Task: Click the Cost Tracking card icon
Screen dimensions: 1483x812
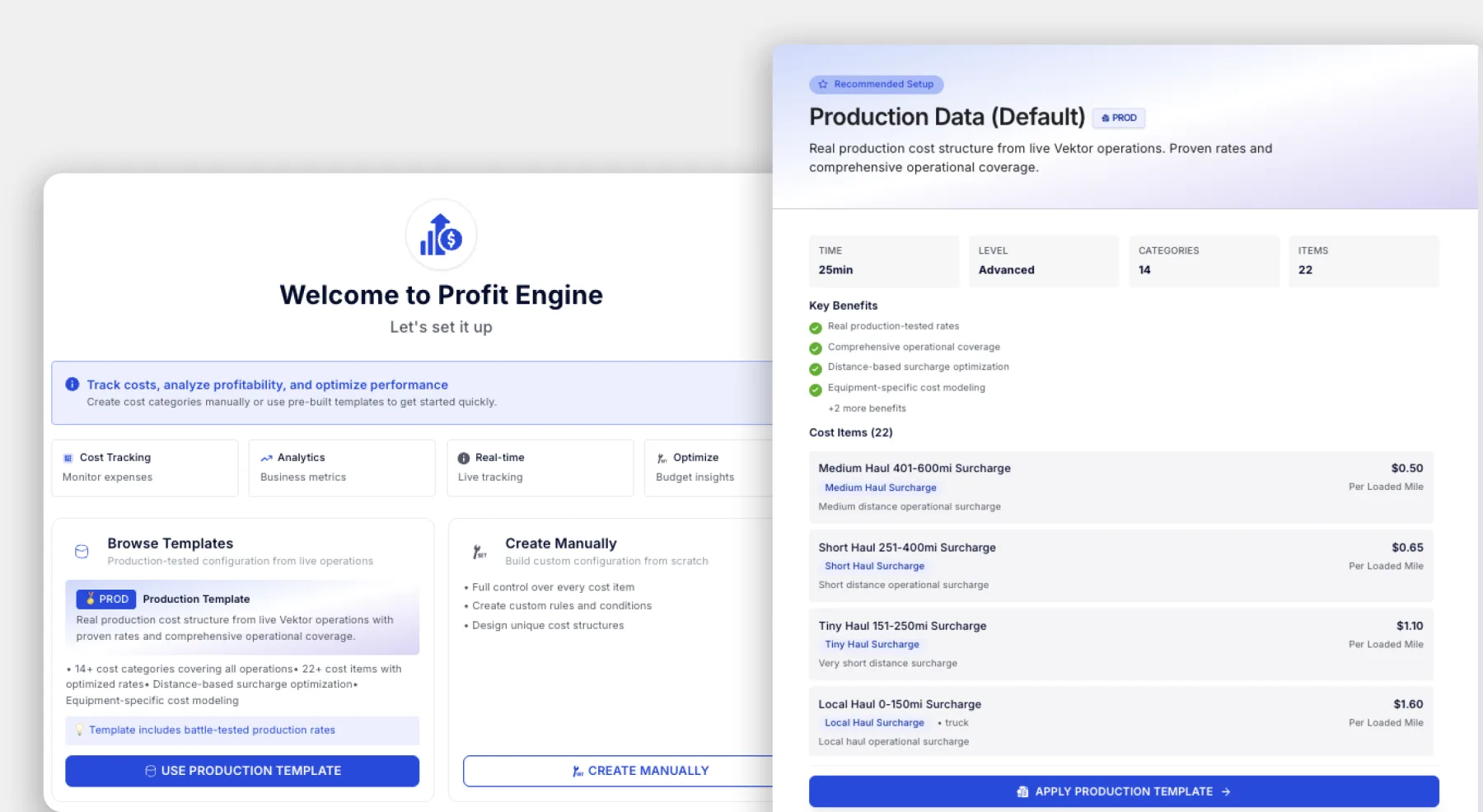Action: (68, 458)
